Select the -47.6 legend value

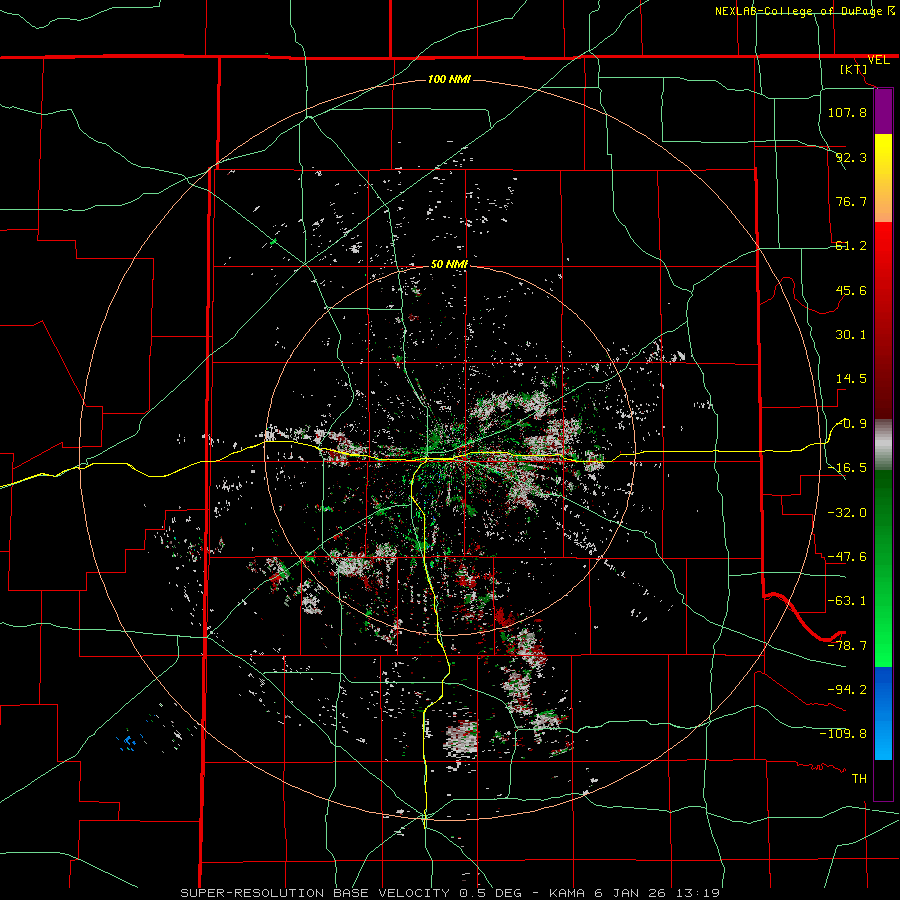(x=847, y=557)
